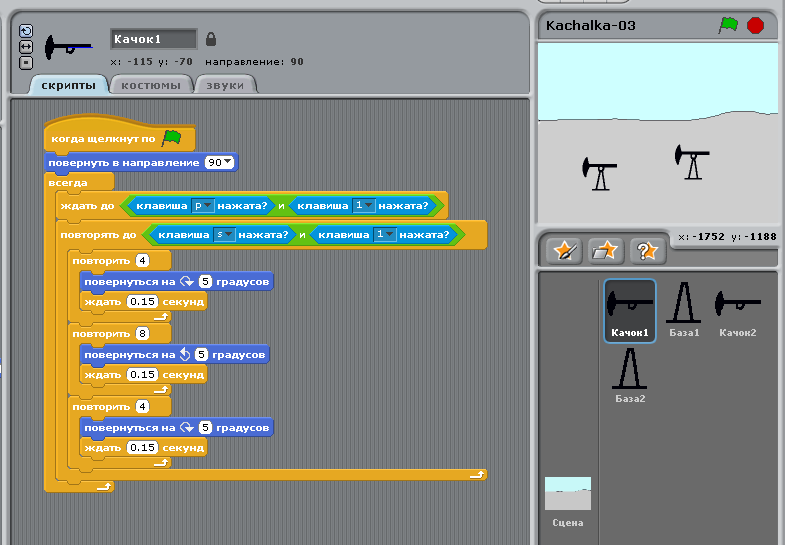Edit repeat count 8 in повторить block

click(x=142, y=334)
